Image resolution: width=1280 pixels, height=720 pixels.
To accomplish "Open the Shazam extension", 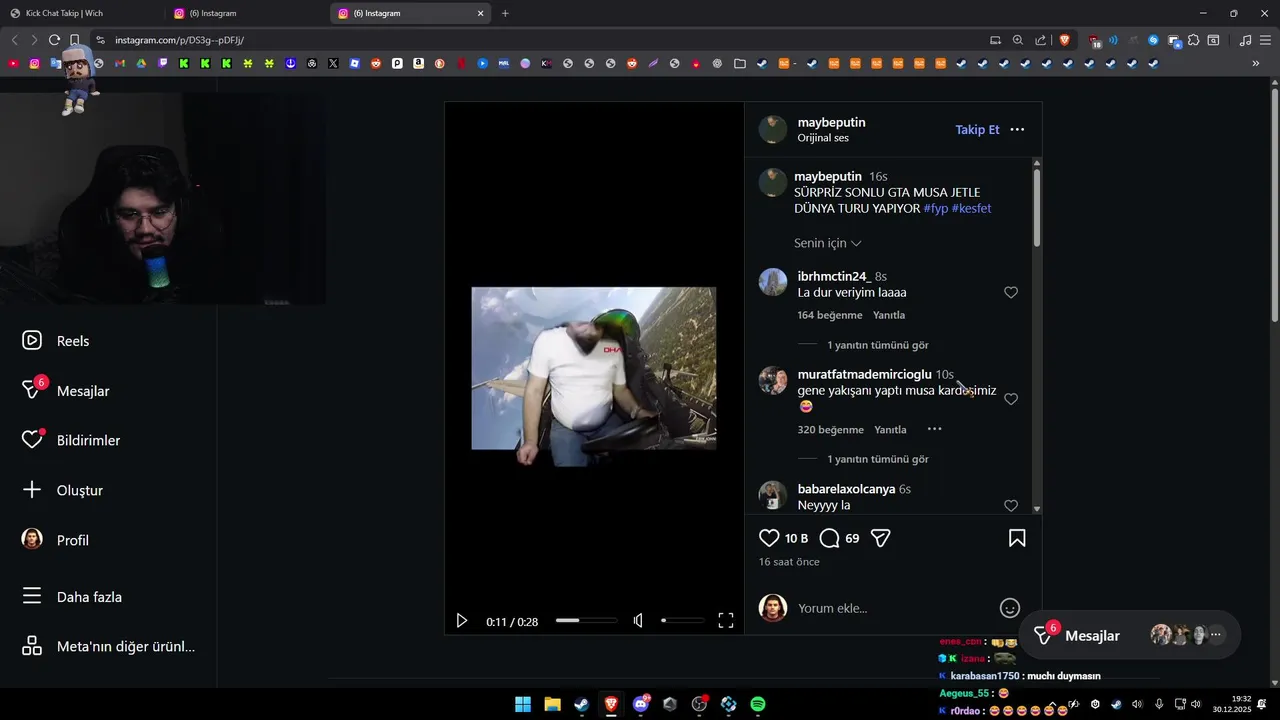I will point(1153,40).
